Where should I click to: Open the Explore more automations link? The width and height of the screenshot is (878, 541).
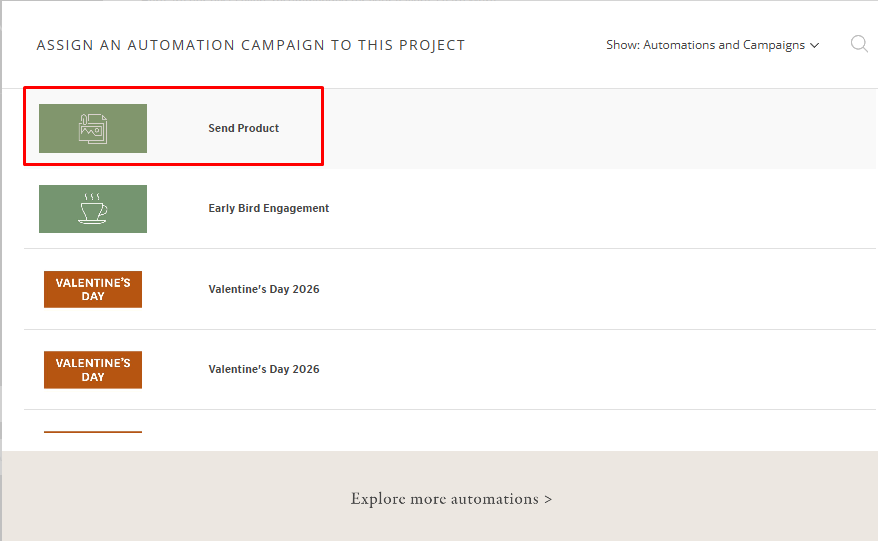coord(445,498)
